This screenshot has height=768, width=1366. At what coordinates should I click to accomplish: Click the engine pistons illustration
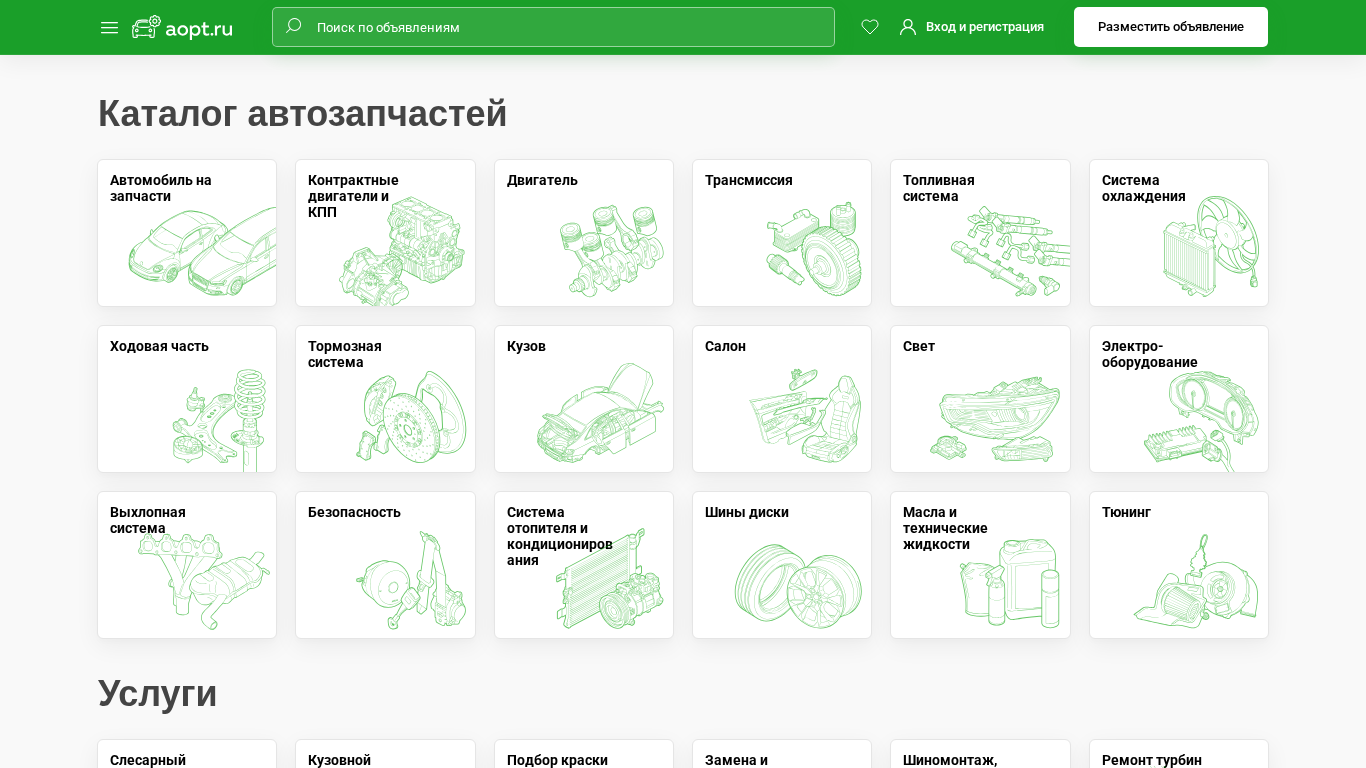[x=611, y=250]
